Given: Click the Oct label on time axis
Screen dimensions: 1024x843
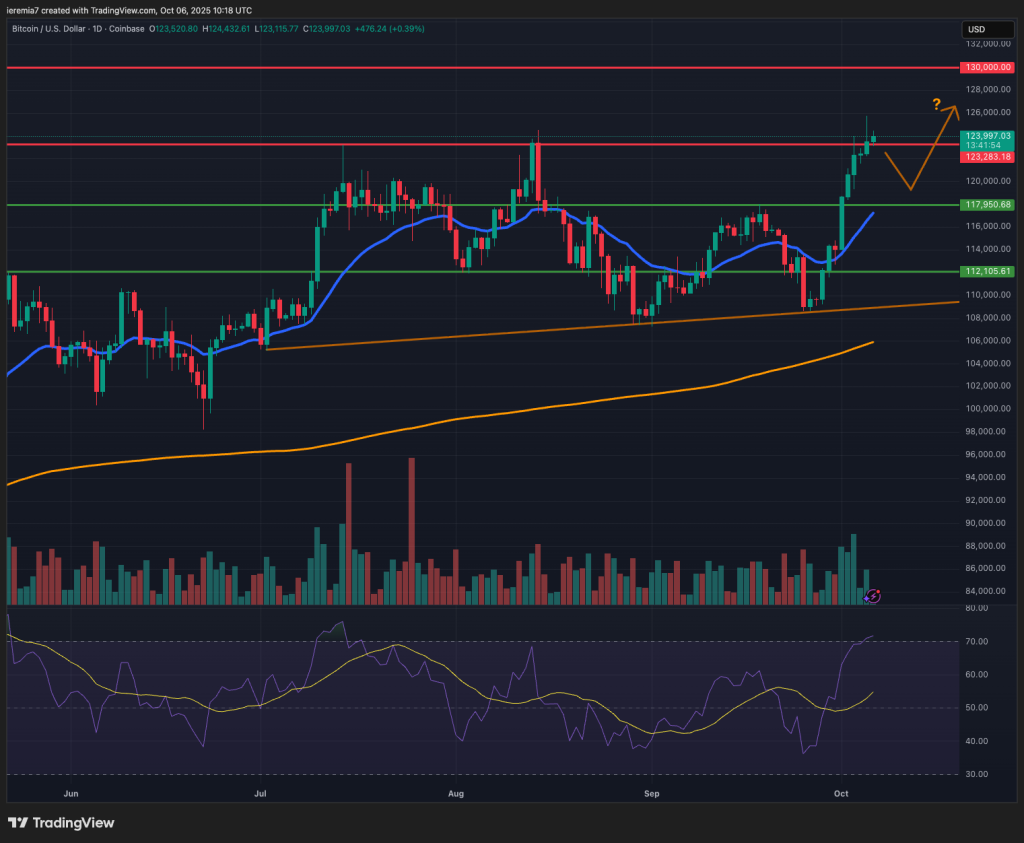Looking at the screenshot, I should (x=840, y=793).
